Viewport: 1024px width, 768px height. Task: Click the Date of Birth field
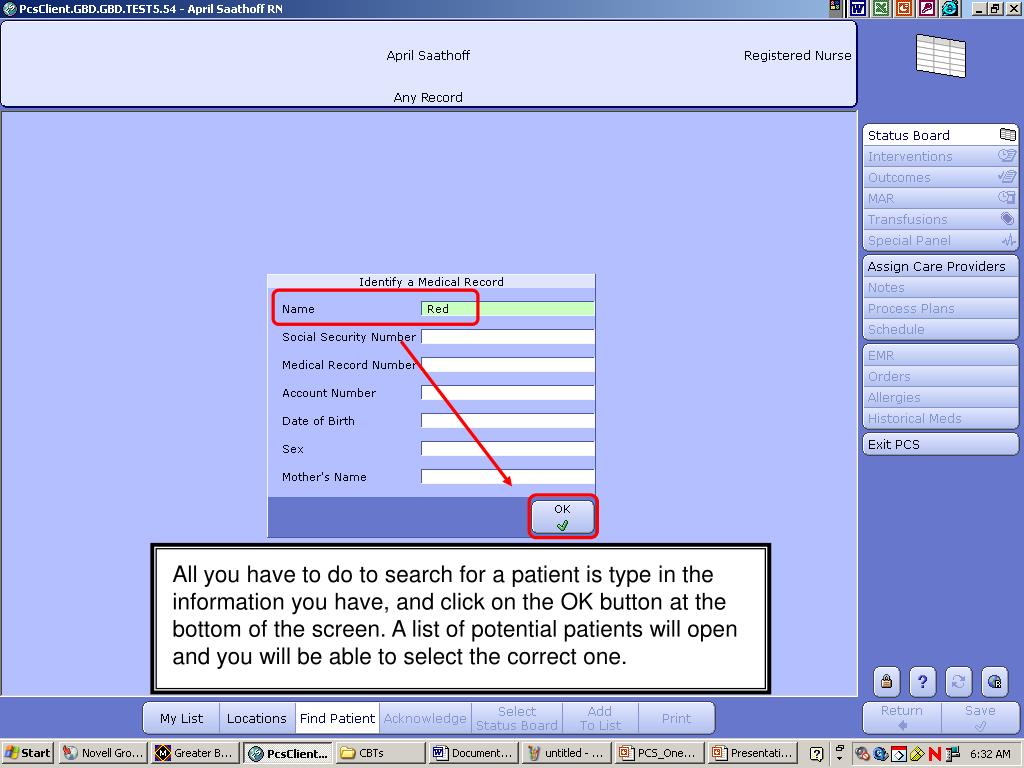click(x=508, y=421)
